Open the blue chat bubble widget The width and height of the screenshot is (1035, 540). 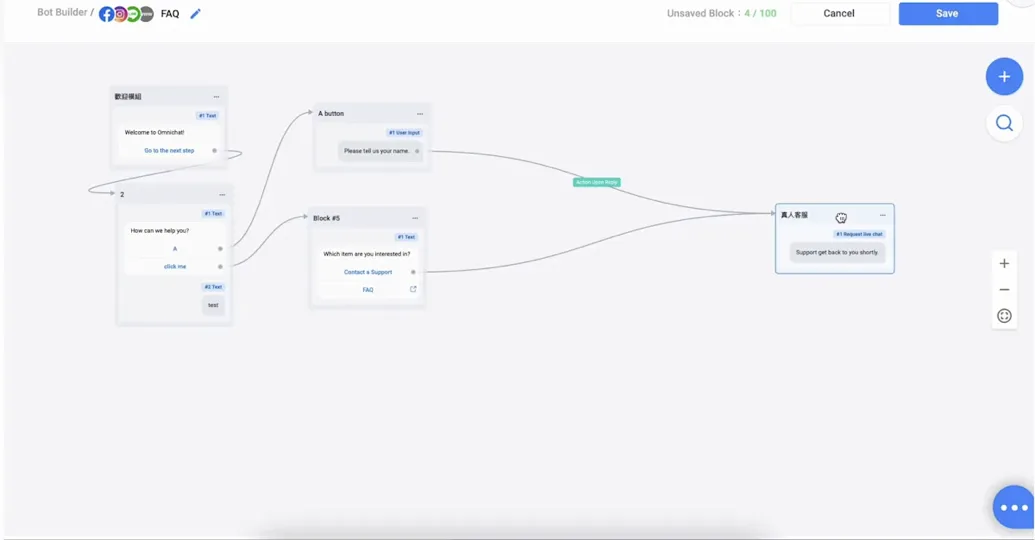click(x=1013, y=507)
